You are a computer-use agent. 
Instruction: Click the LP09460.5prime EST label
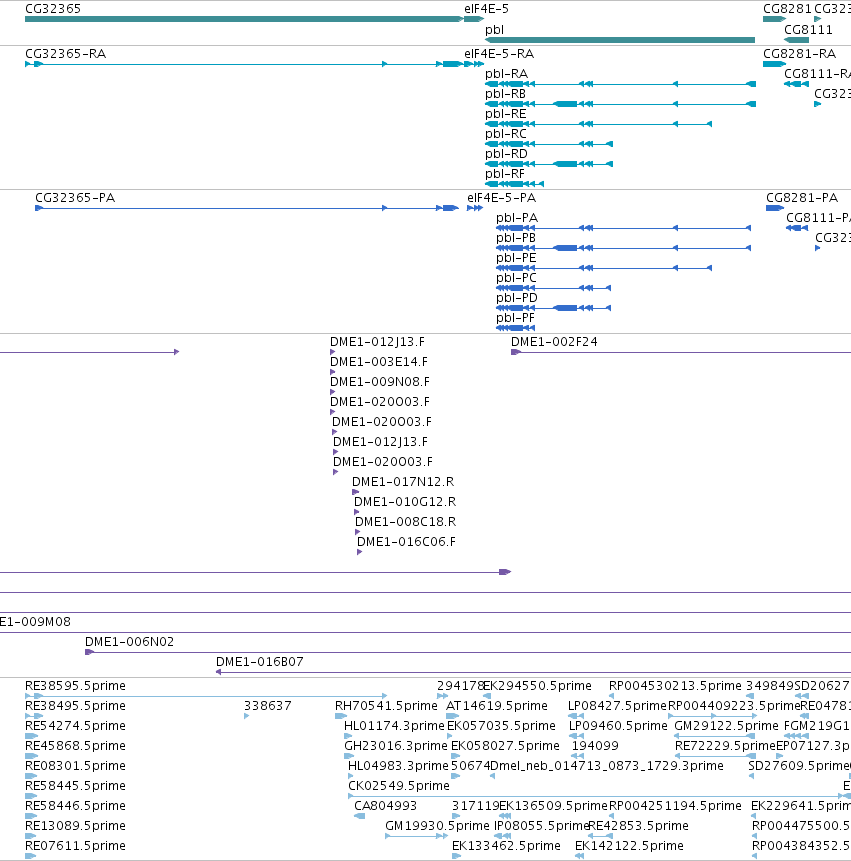pyautogui.click(x=618, y=726)
